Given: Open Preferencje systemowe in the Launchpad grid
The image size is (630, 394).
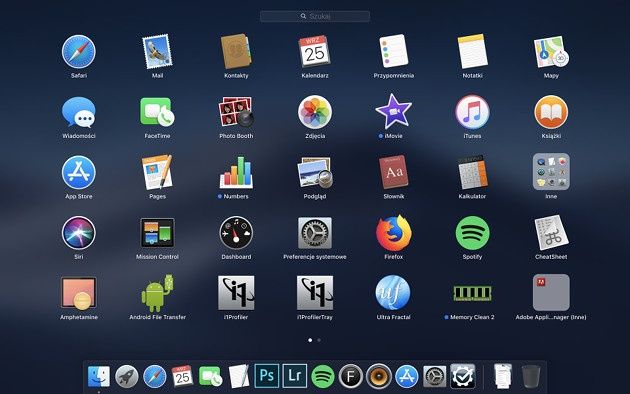Looking at the screenshot, I should pos(315,233).
